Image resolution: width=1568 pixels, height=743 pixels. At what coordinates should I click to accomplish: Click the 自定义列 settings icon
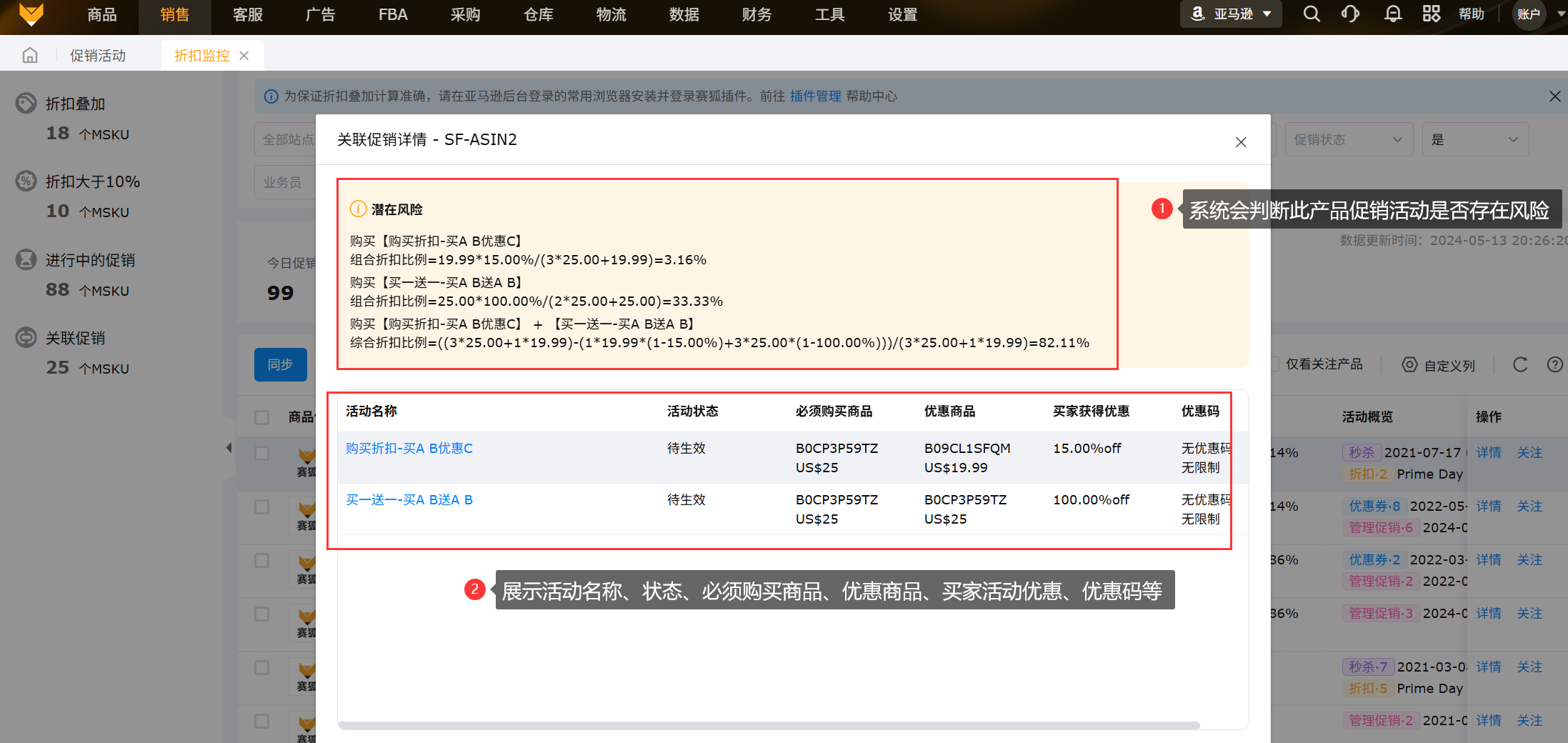tap(1409, 365)
